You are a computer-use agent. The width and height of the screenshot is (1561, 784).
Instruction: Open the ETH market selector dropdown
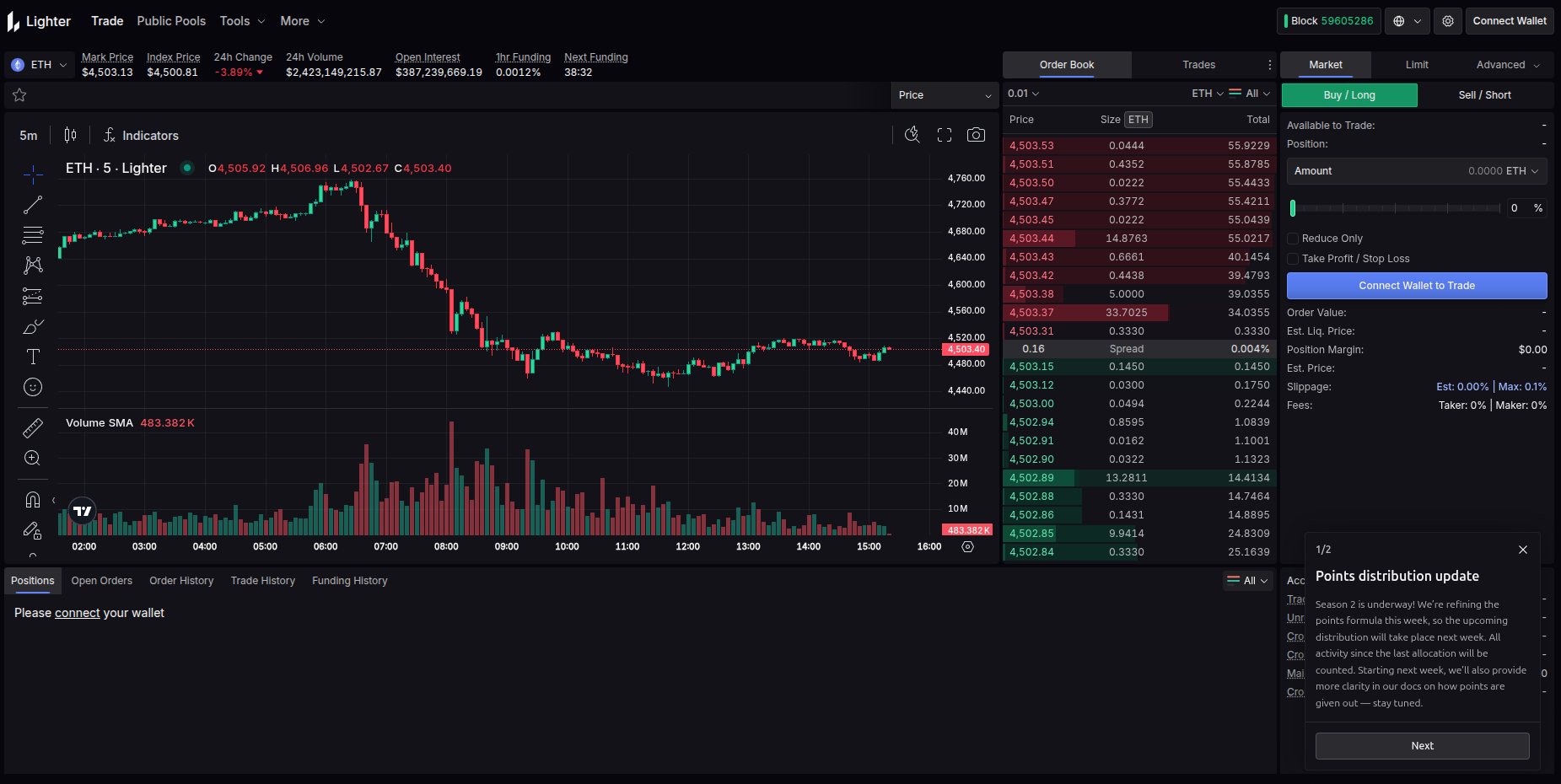pos(40,65)
